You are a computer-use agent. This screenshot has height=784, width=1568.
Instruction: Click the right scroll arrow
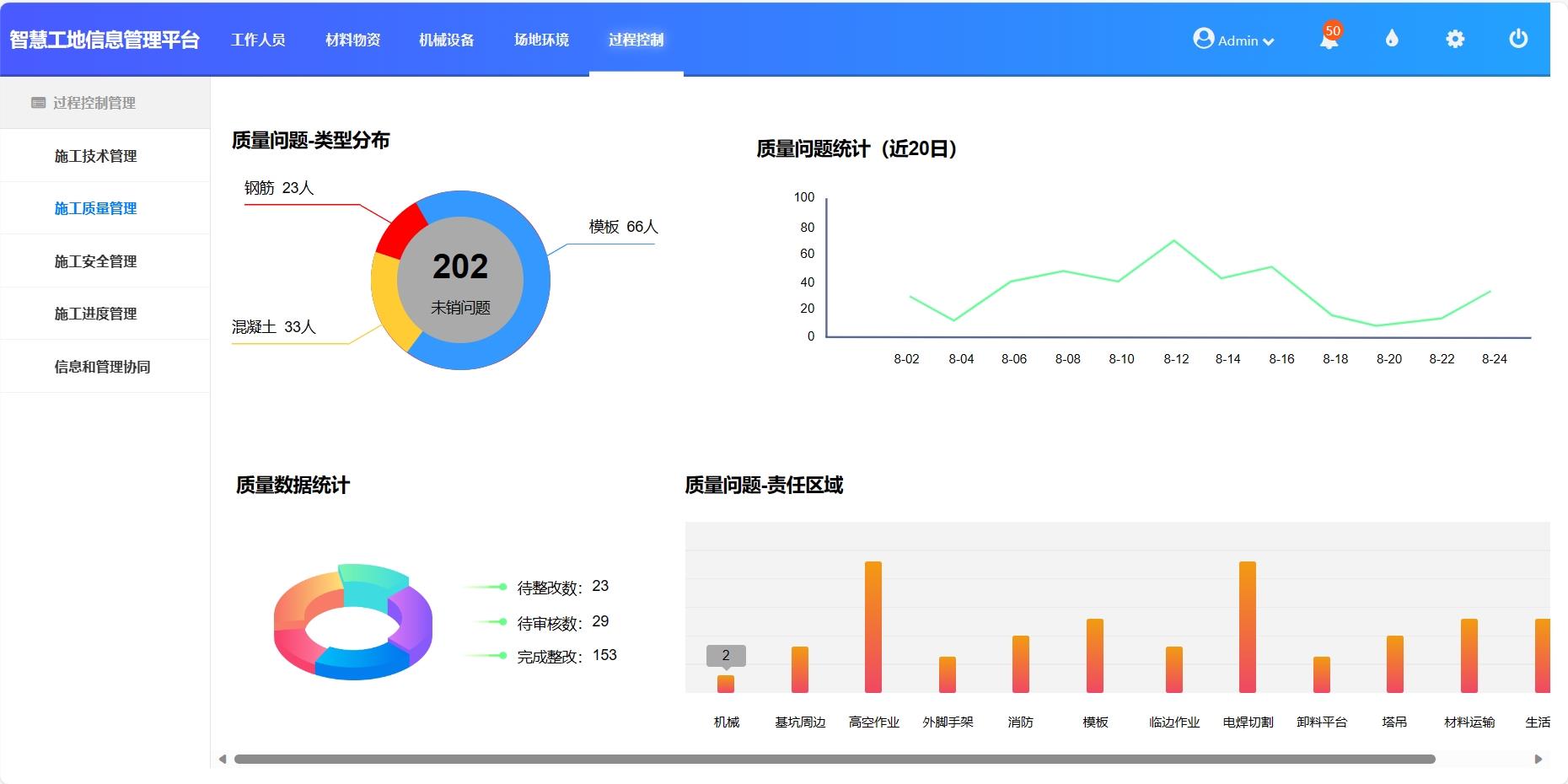(1538, 760)
